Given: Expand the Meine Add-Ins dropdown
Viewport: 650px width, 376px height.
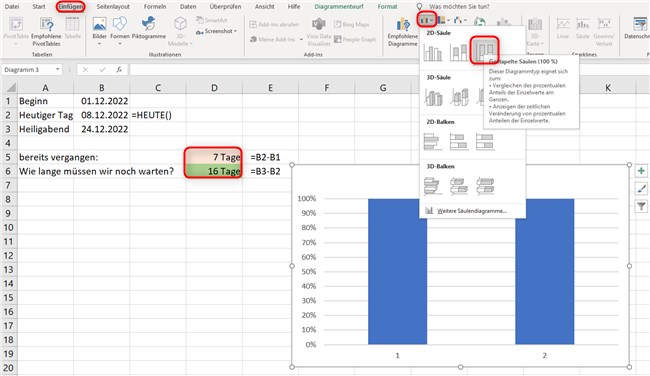Looking at the screenshot, I should pos(301,39).
